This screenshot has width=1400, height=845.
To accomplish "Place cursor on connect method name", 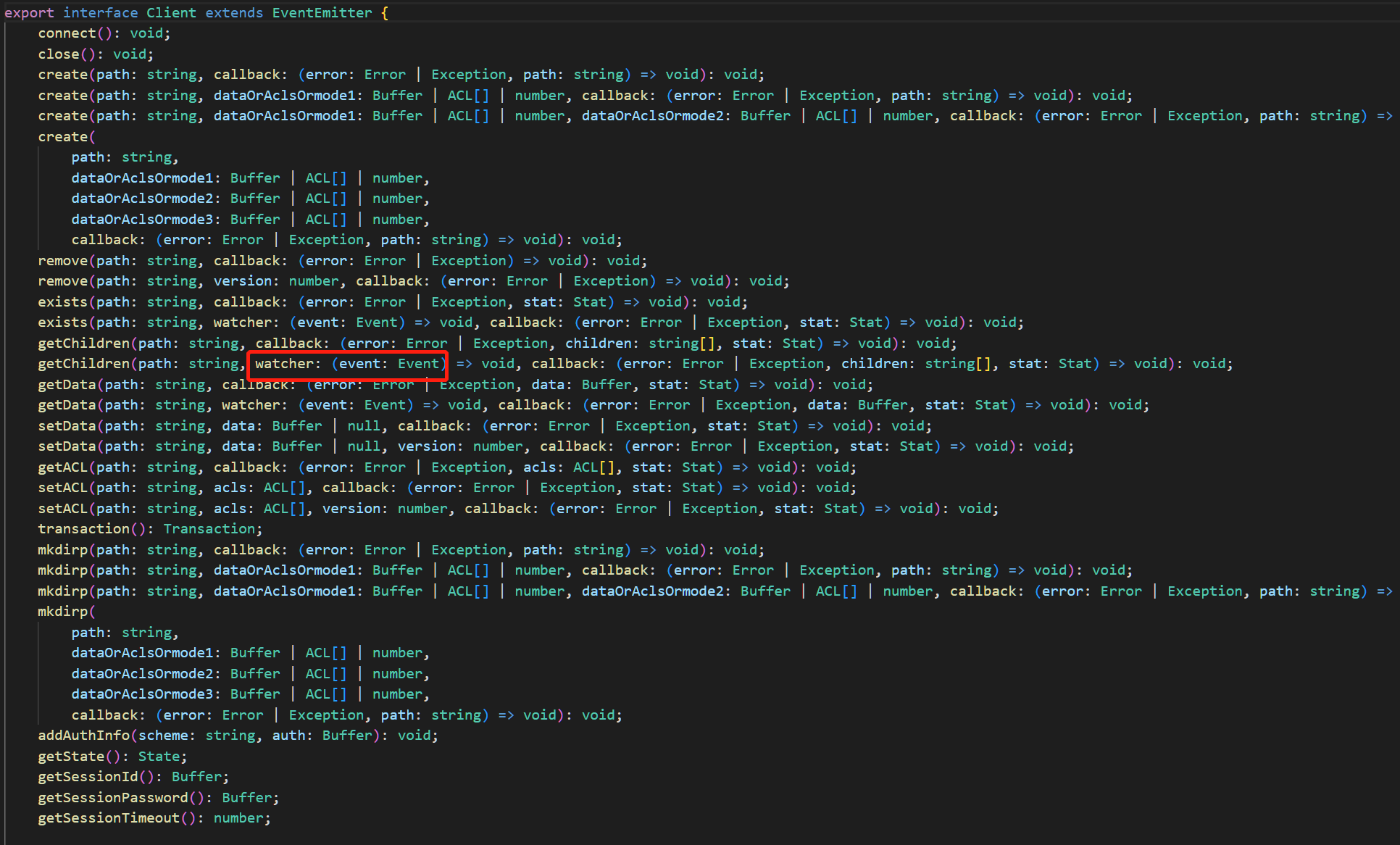I will [67, 33].
